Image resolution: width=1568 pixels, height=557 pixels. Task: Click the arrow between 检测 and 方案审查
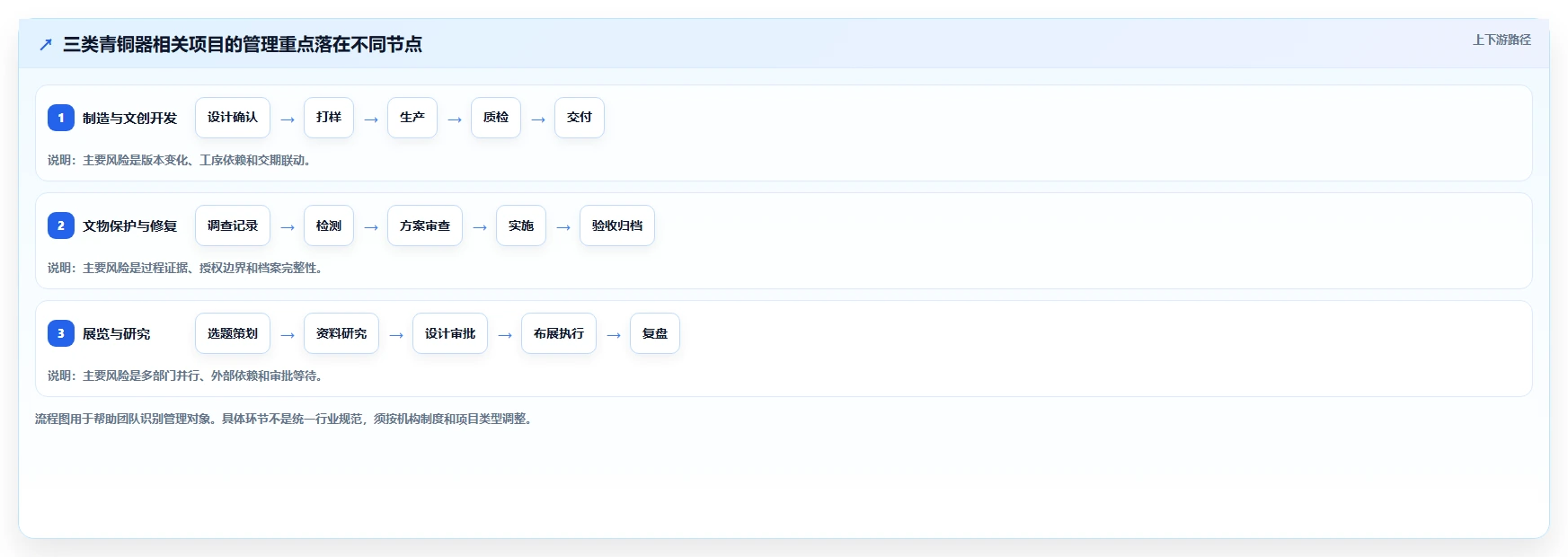371,226
